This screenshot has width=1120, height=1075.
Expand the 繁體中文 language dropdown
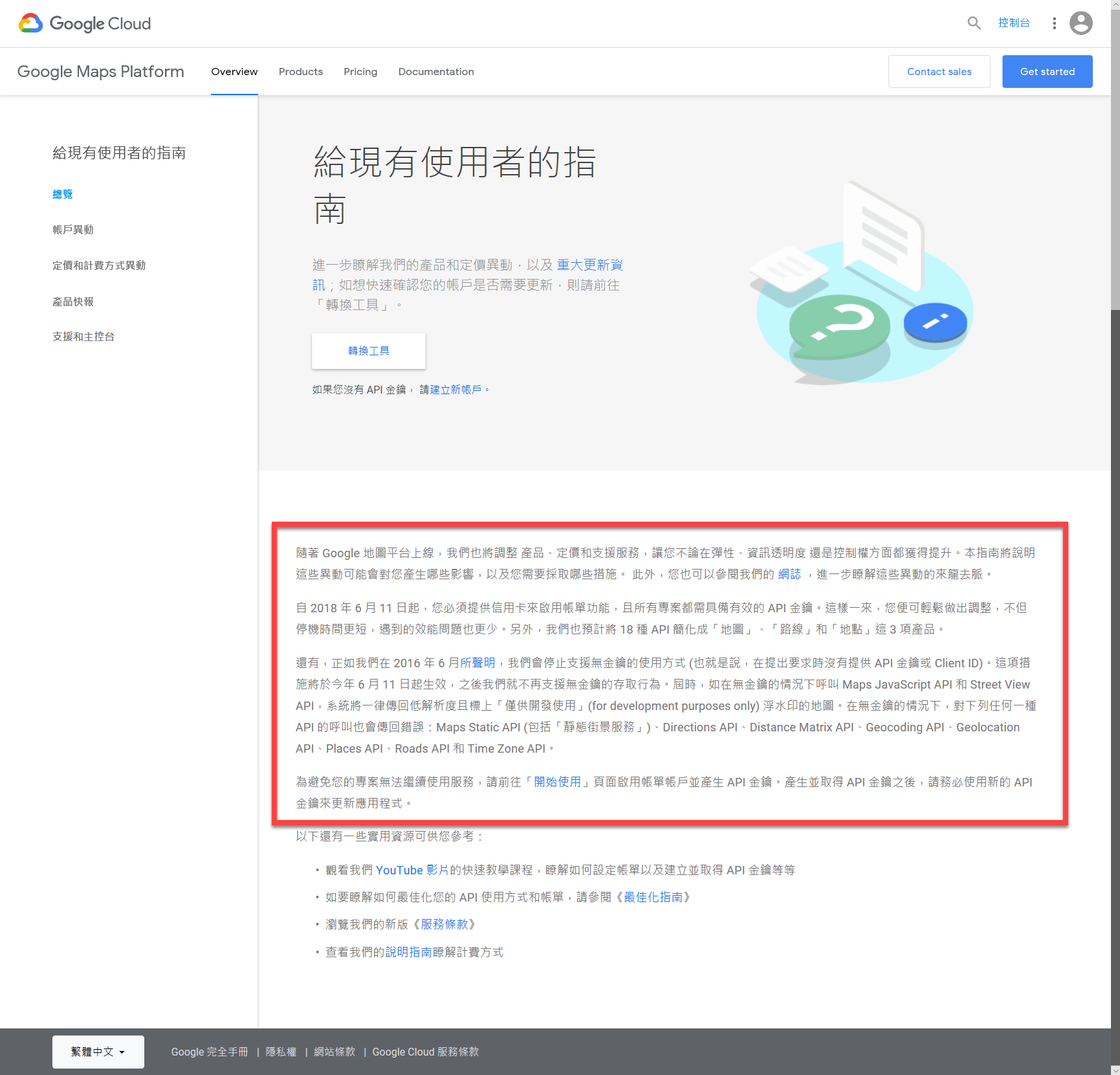click(98, 1052)
